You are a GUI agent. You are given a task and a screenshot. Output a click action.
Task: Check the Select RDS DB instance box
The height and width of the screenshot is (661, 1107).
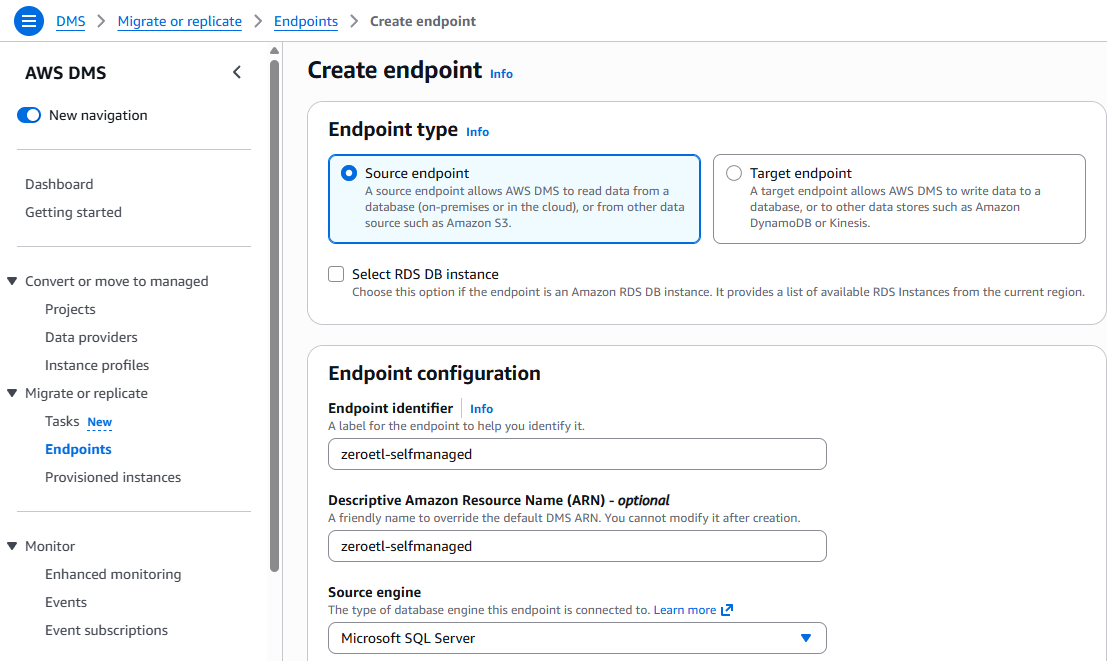[x=336, y=274]
